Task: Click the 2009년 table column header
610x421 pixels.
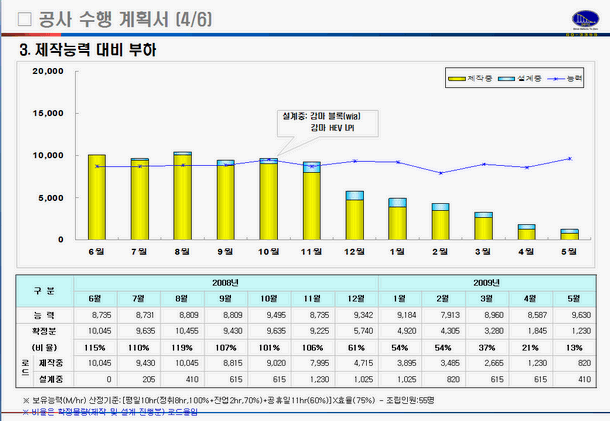Action: (x=482, y=283)
